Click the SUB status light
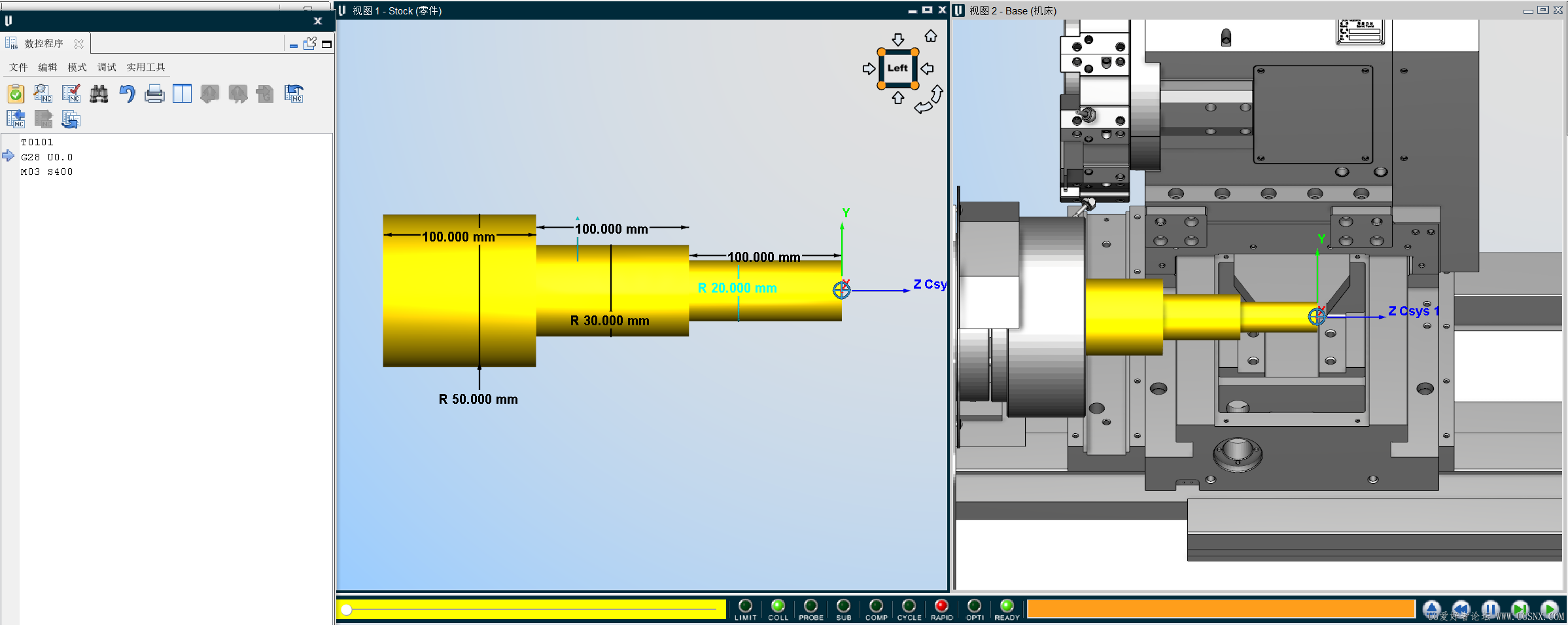 [844, 606]
